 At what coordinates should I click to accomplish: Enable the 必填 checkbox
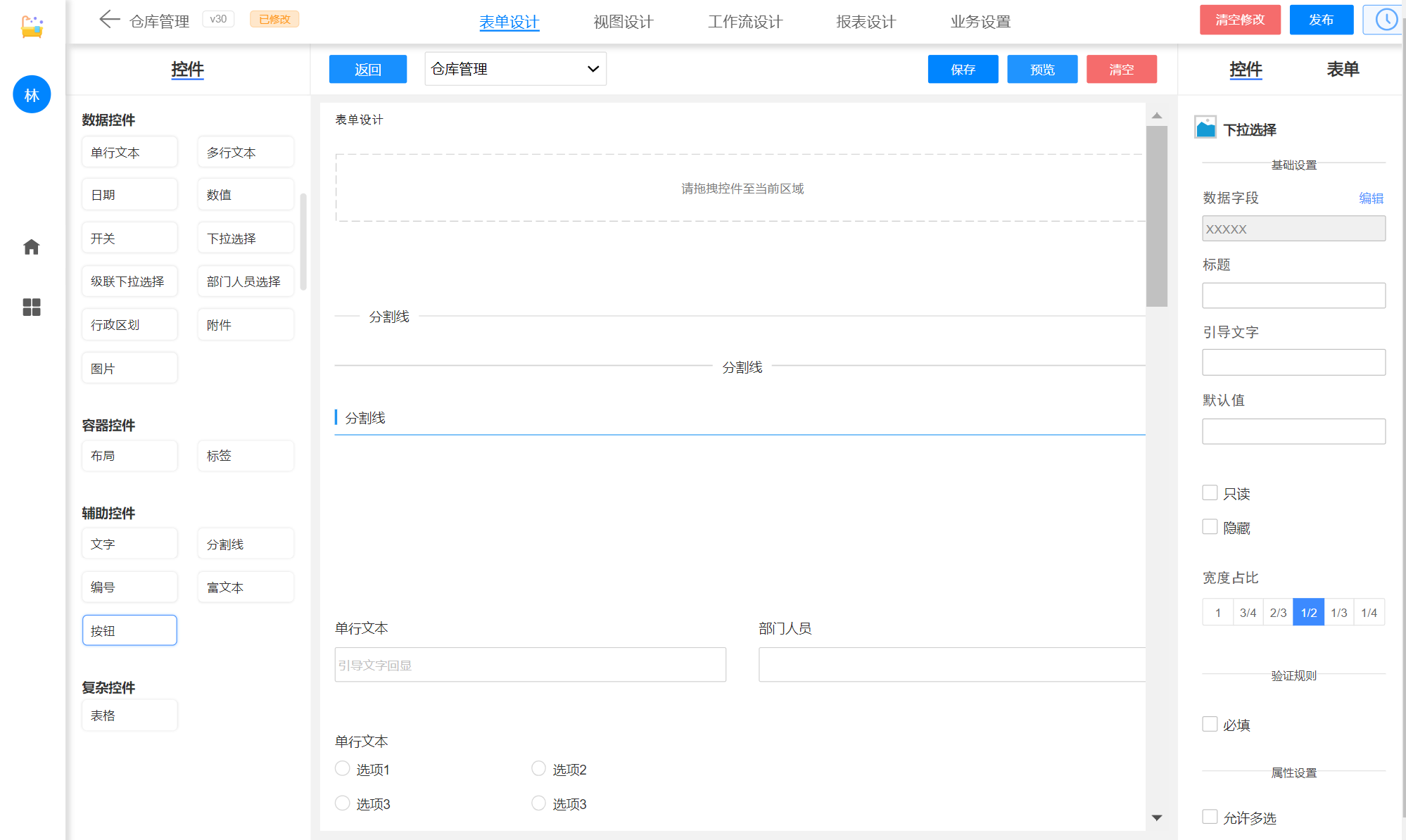[x=1210, y=724]
